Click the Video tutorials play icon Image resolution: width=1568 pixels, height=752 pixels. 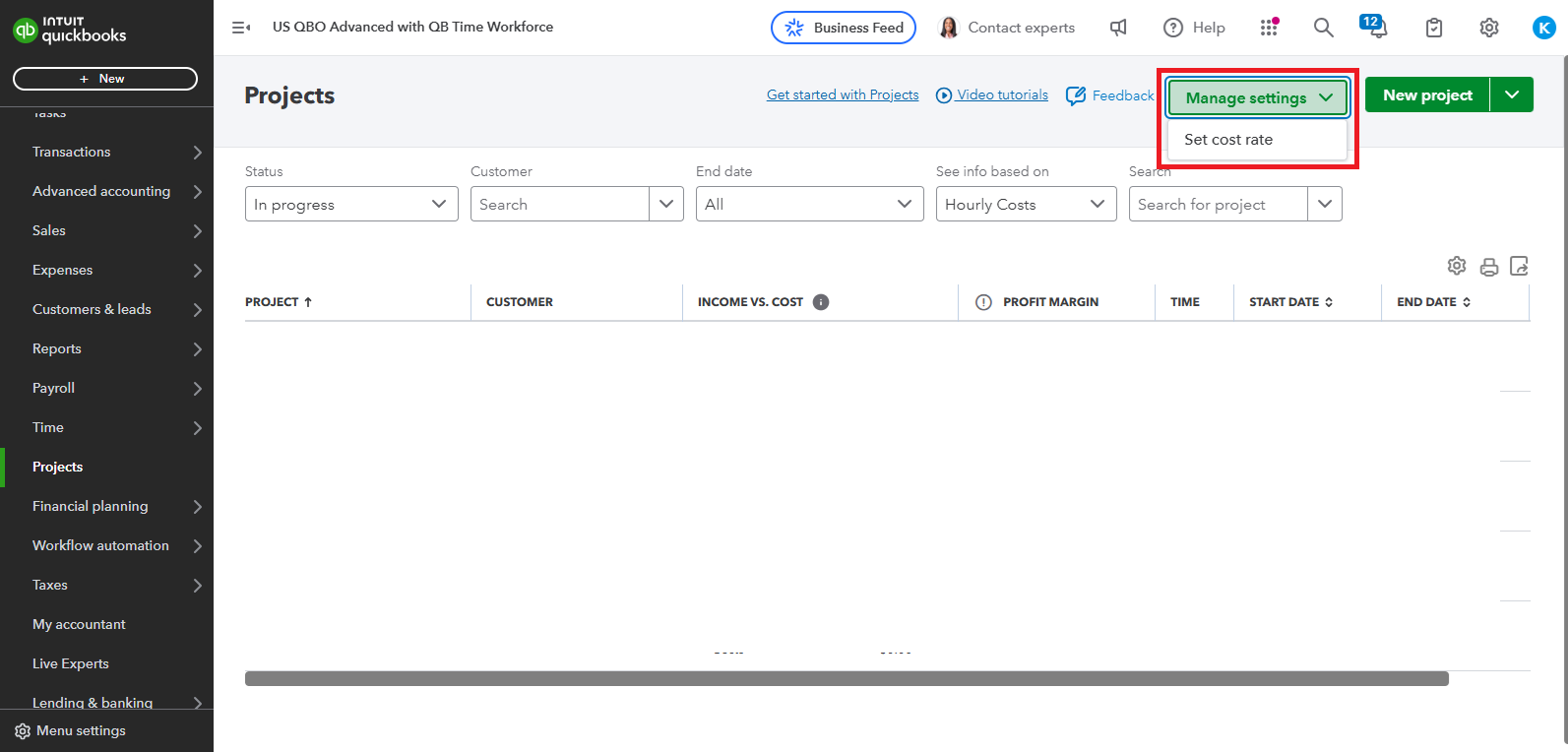tap(944, 95)
